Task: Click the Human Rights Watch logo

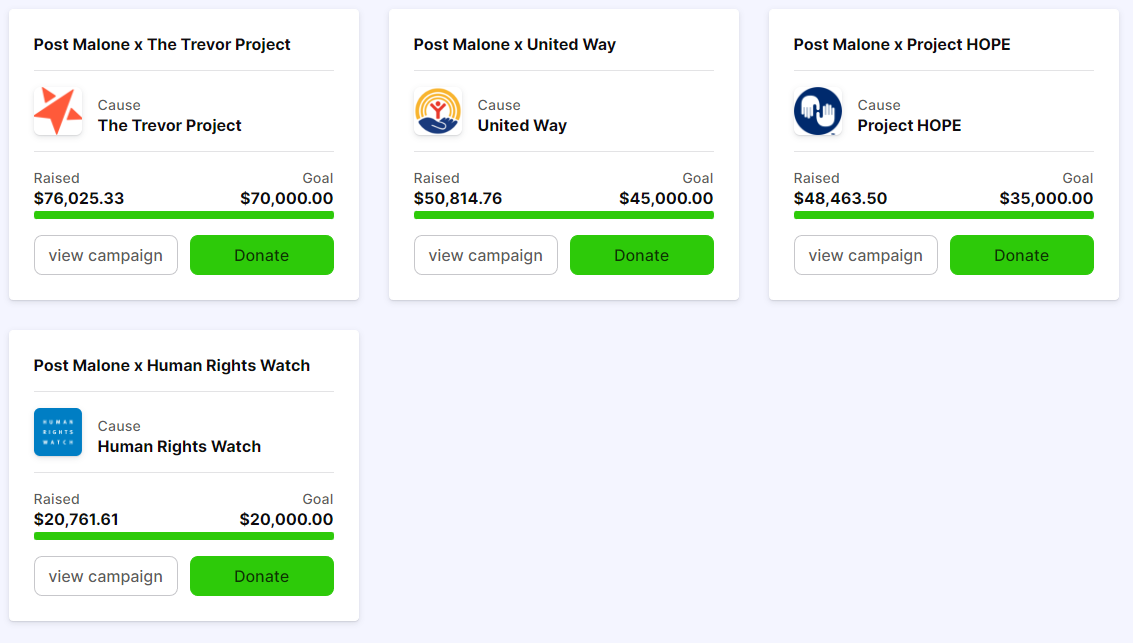Action: tap(58, 432)
